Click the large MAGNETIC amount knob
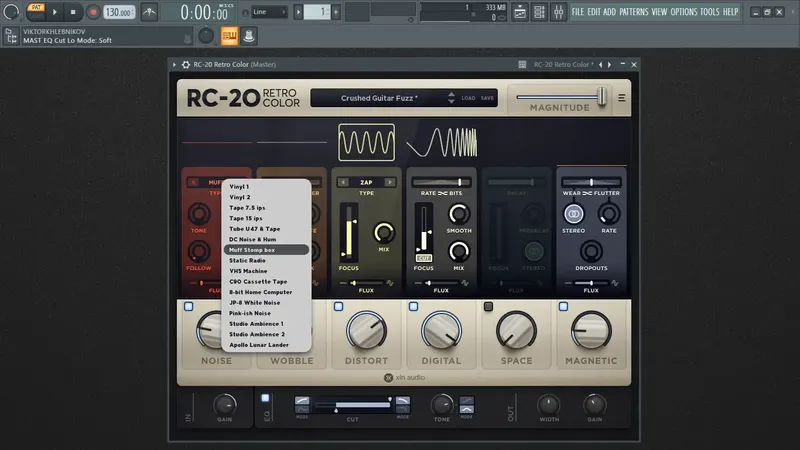The width and height of the screenshot is (800, 450). [591, 331]
